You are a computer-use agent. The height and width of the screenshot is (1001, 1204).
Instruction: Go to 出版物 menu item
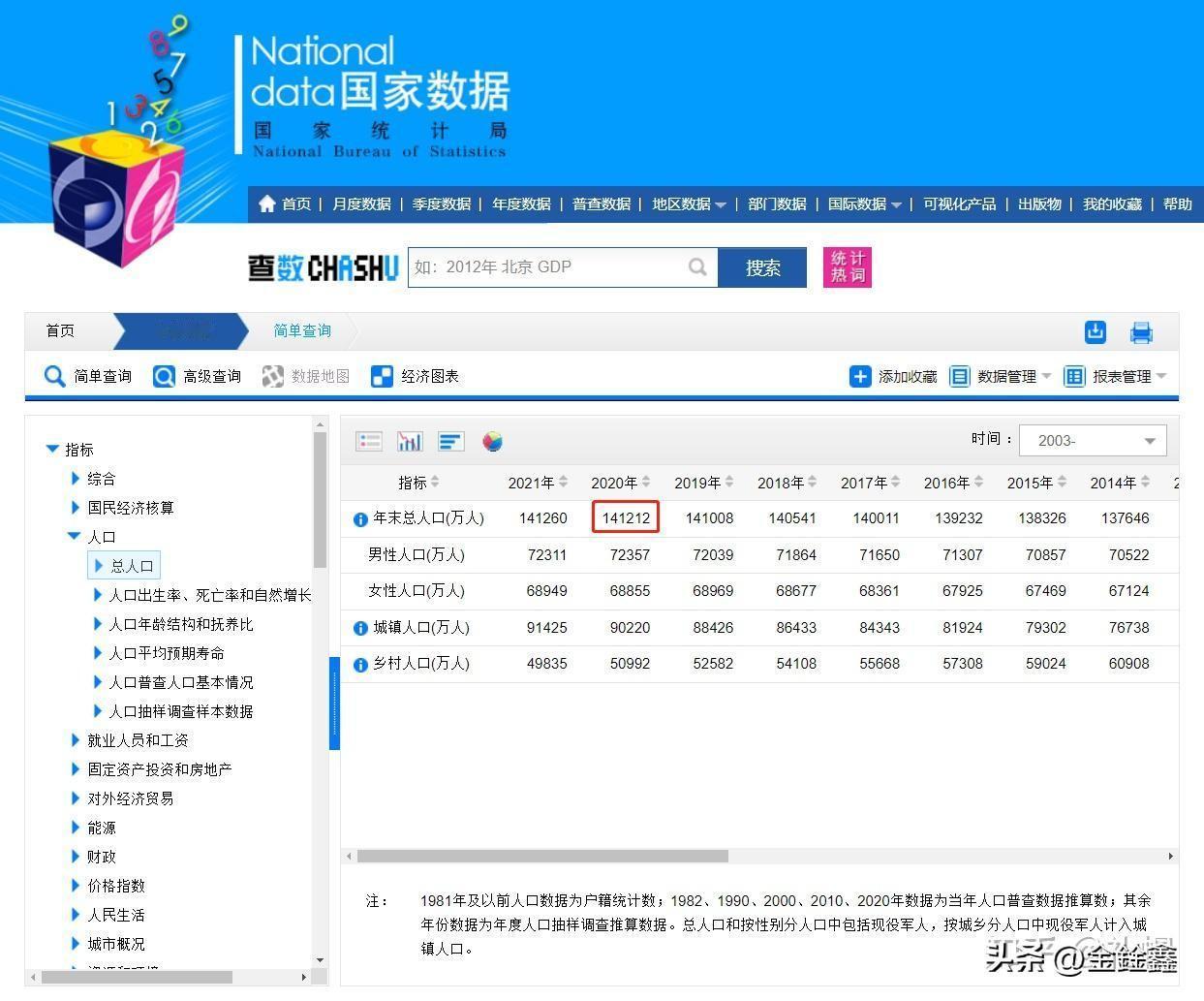click(1039, 203)
